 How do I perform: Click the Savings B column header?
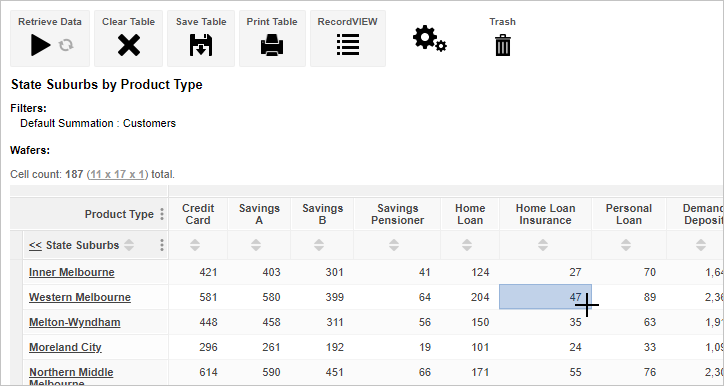(322, 214)
